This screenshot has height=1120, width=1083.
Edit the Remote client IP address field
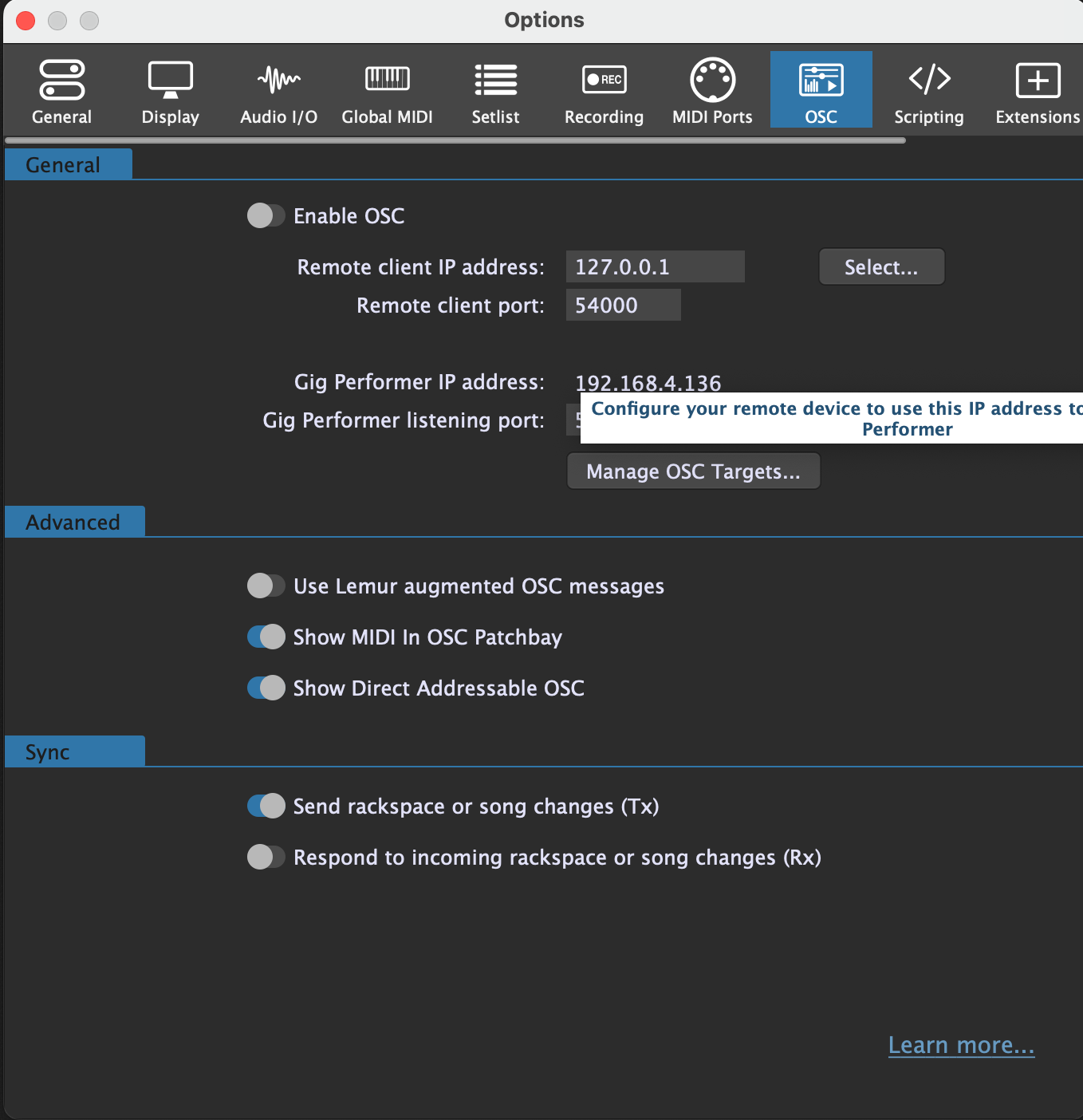[655, 266]
